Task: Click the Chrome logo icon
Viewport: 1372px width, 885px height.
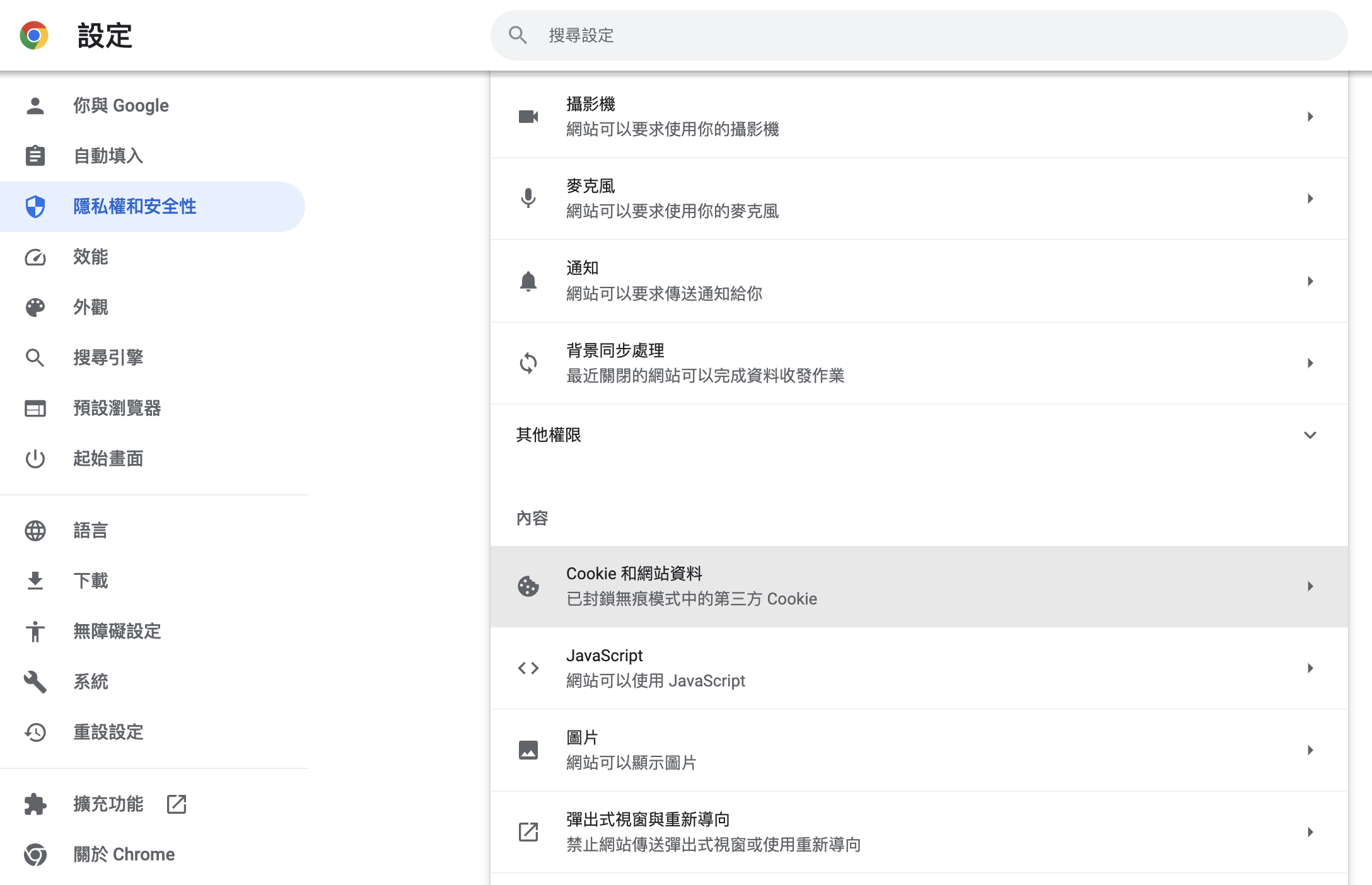Action: tap(34, 35)
